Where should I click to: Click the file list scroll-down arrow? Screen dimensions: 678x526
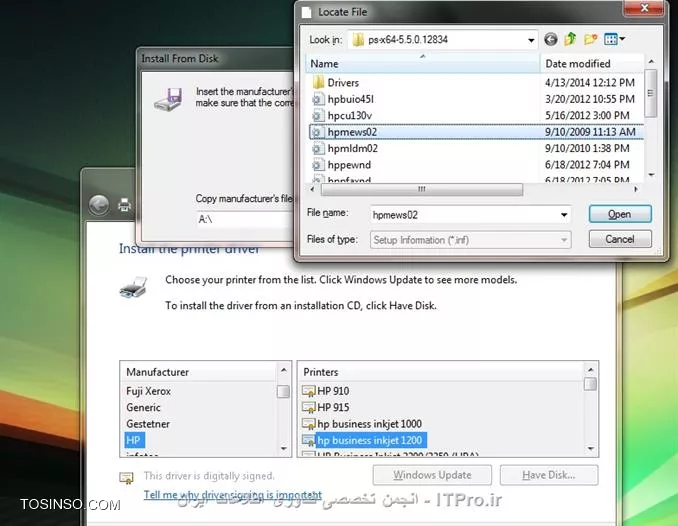[x=651, y=175]
